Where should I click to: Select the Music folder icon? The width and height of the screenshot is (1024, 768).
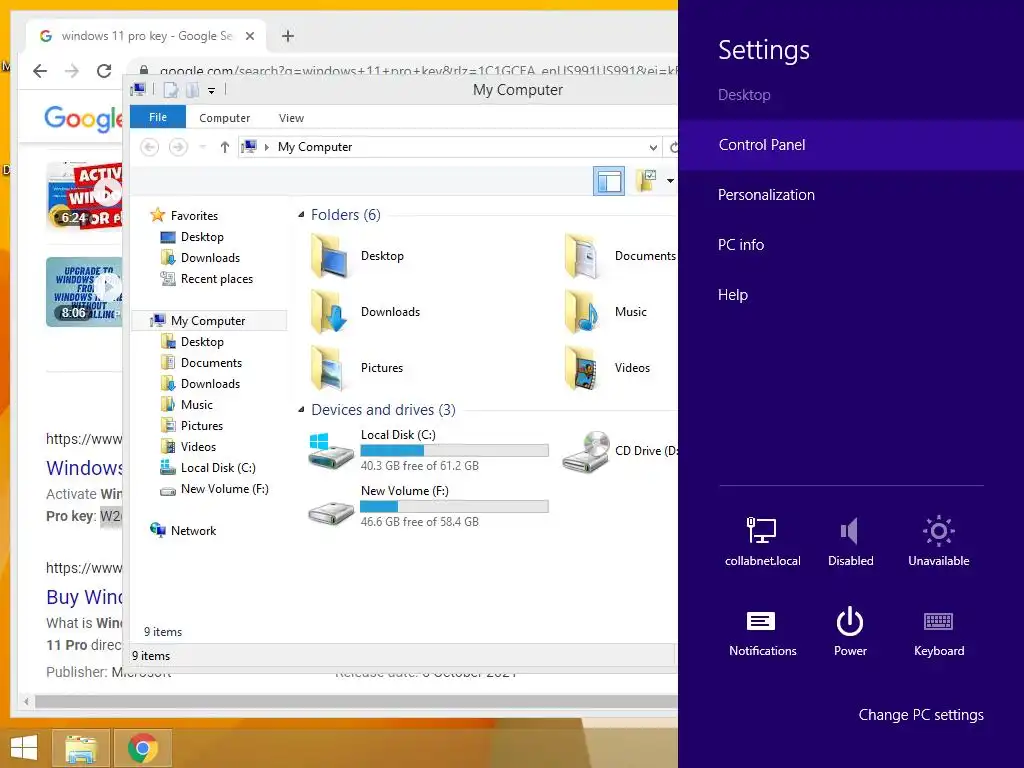click(582, 312)
